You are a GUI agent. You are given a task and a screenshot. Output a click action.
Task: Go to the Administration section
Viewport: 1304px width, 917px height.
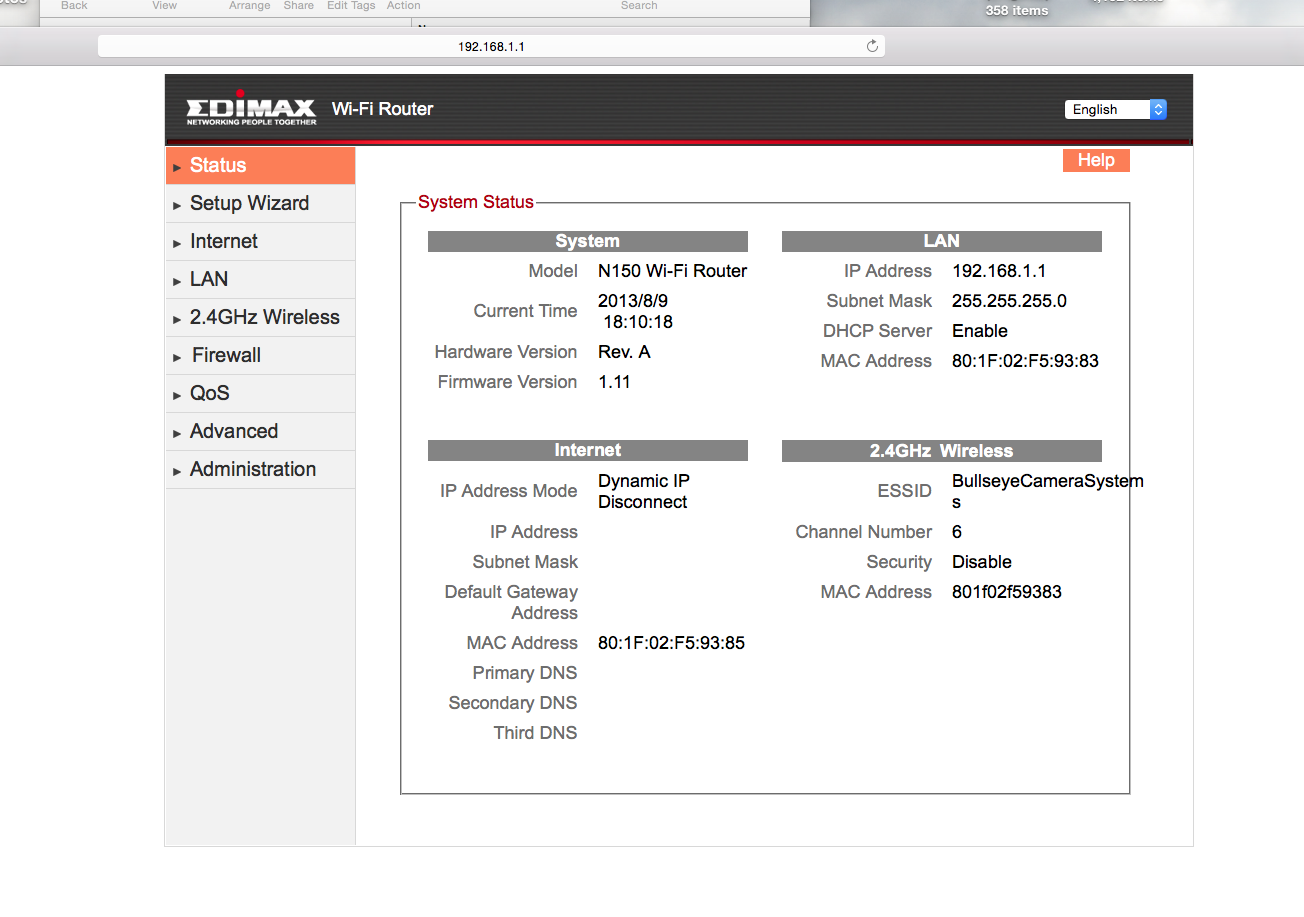260,470
